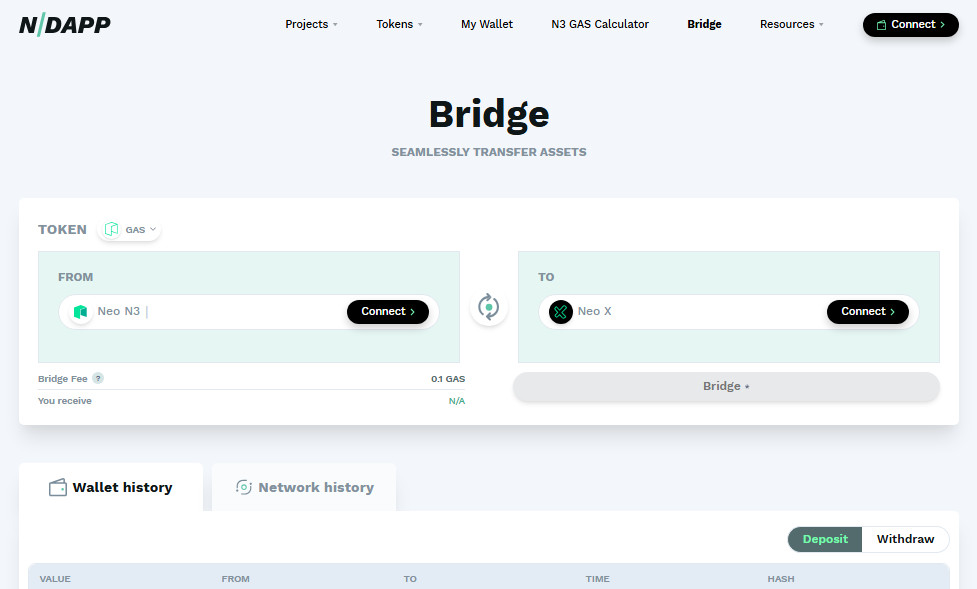Open the N3 GAS Calculator

[599, 24]
